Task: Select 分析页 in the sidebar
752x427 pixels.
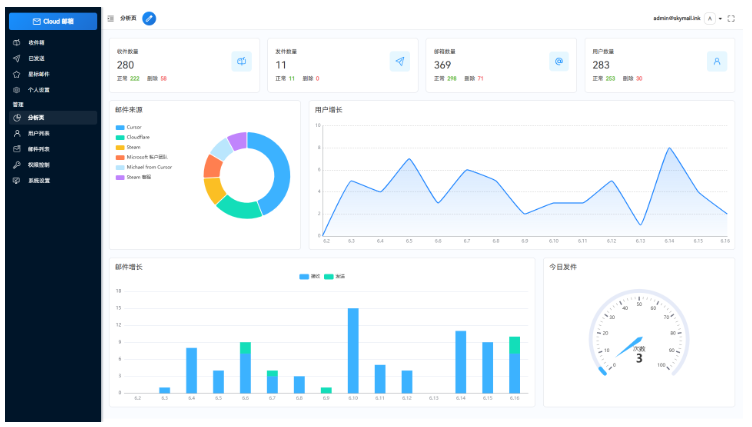Action: pos(53,118)
